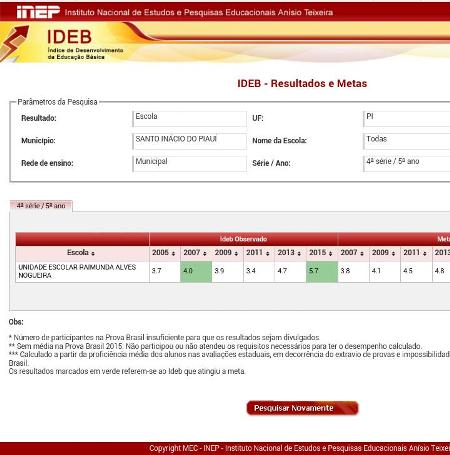
Task: Sort Metas 2007 column arrow
Action: [x=362, y=254]
